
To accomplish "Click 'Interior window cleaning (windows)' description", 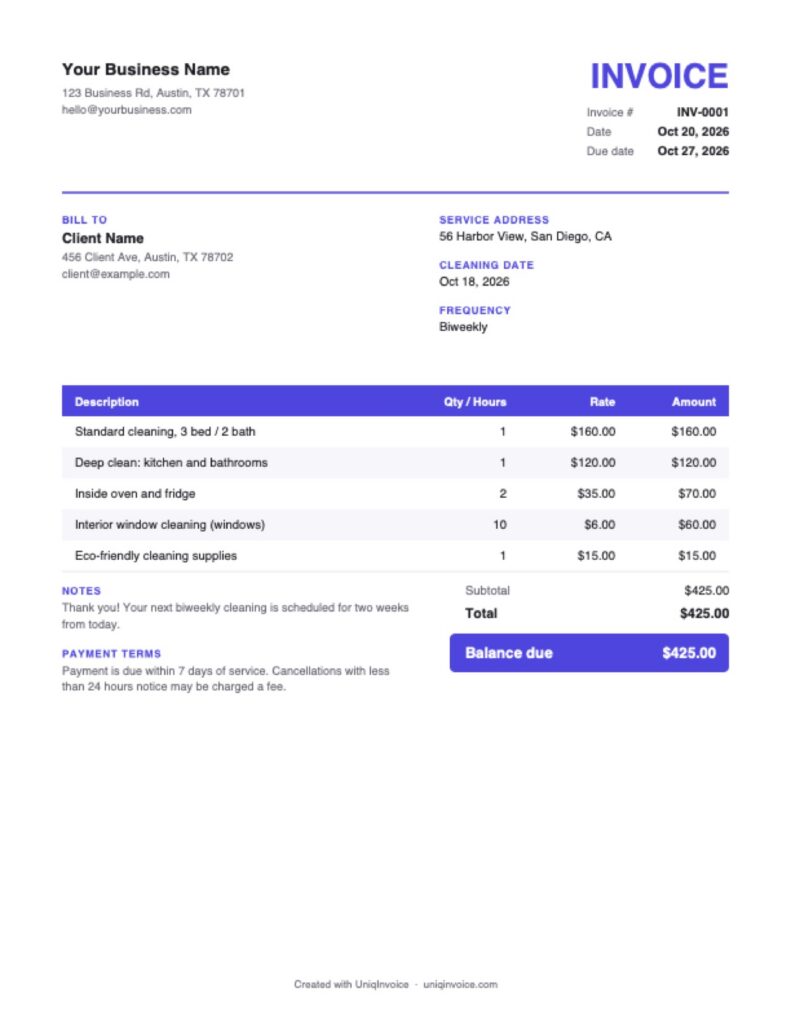I will pyautogui.click(x=170, y=524).
